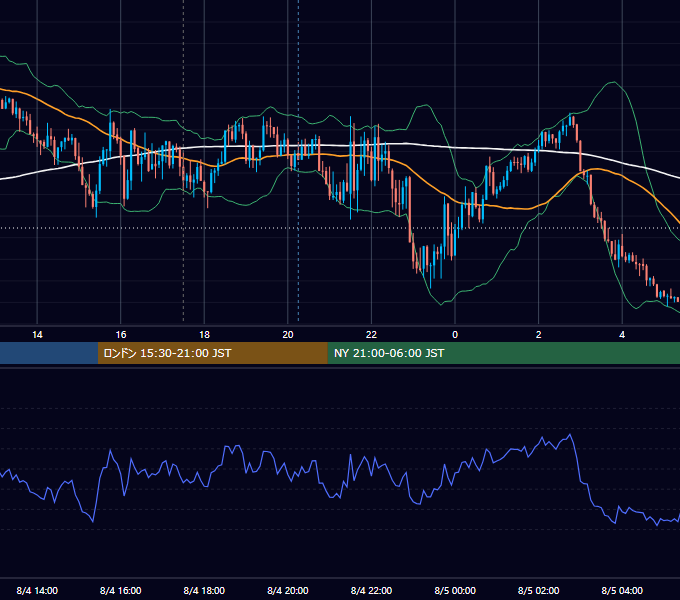
Task: Click hour label 22 on price axis
Action: click(x=371, y=335)
